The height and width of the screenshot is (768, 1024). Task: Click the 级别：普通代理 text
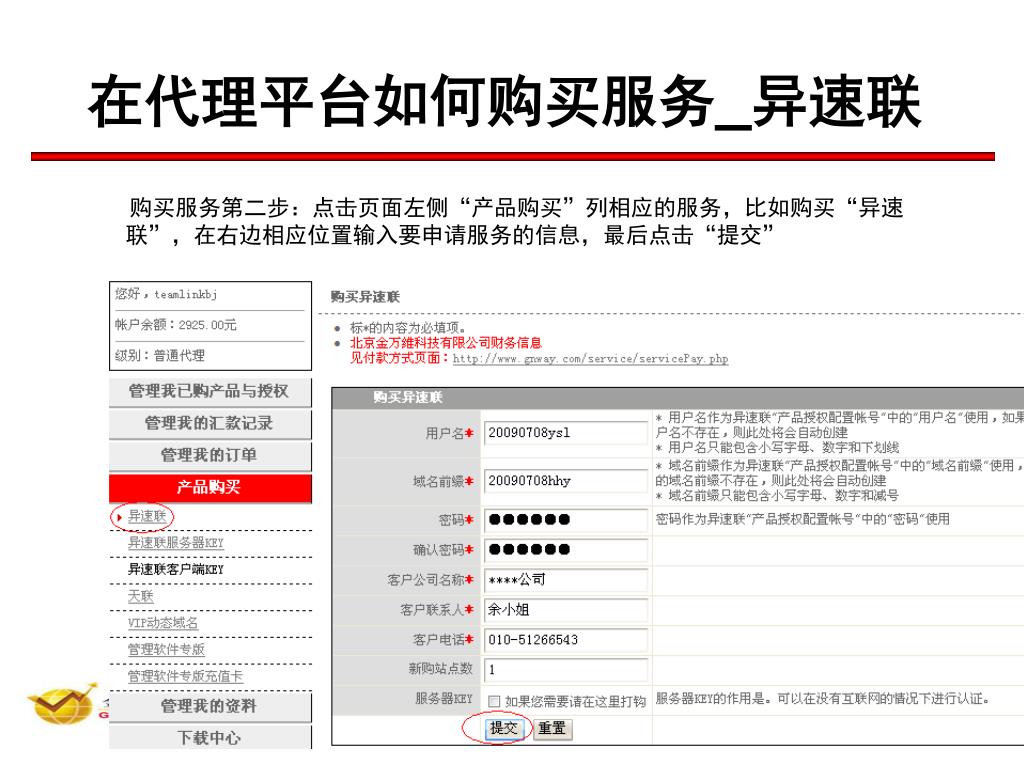(159, 356)
